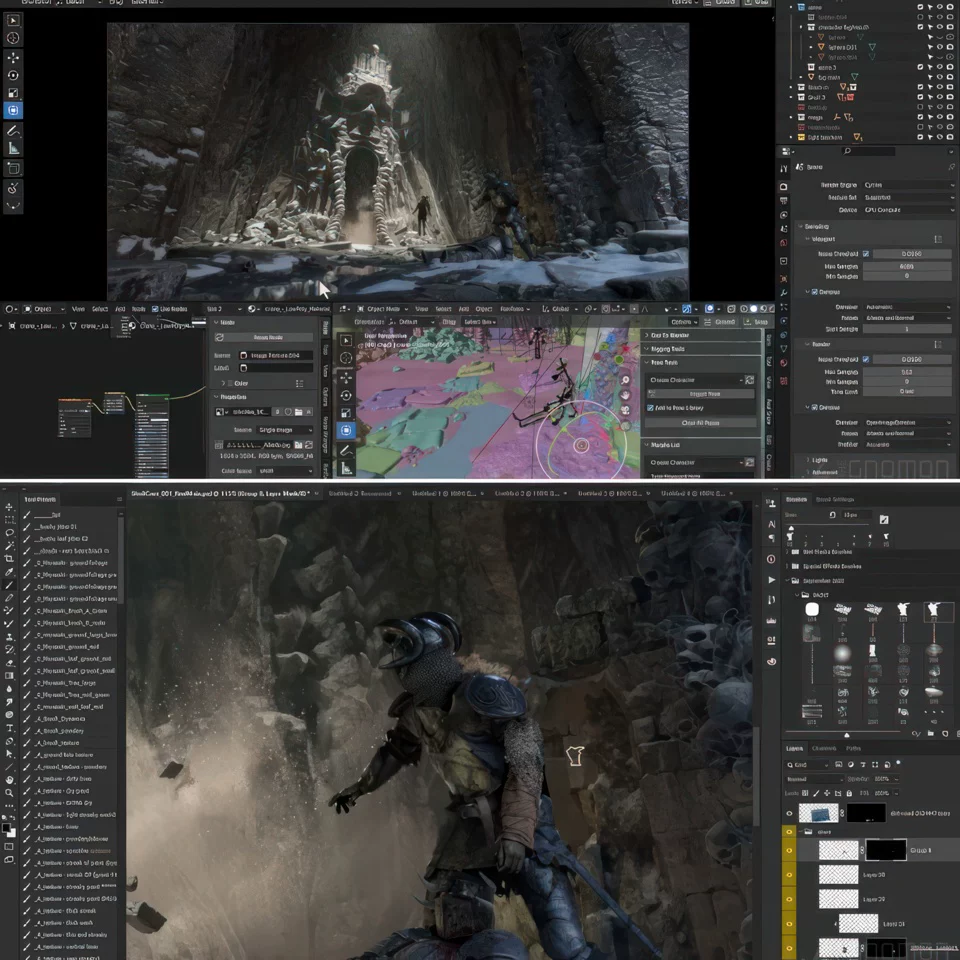This screenshot has height=960, width=960.
Task: Click the brush thumbnail size slider
Action: [847, 733]
